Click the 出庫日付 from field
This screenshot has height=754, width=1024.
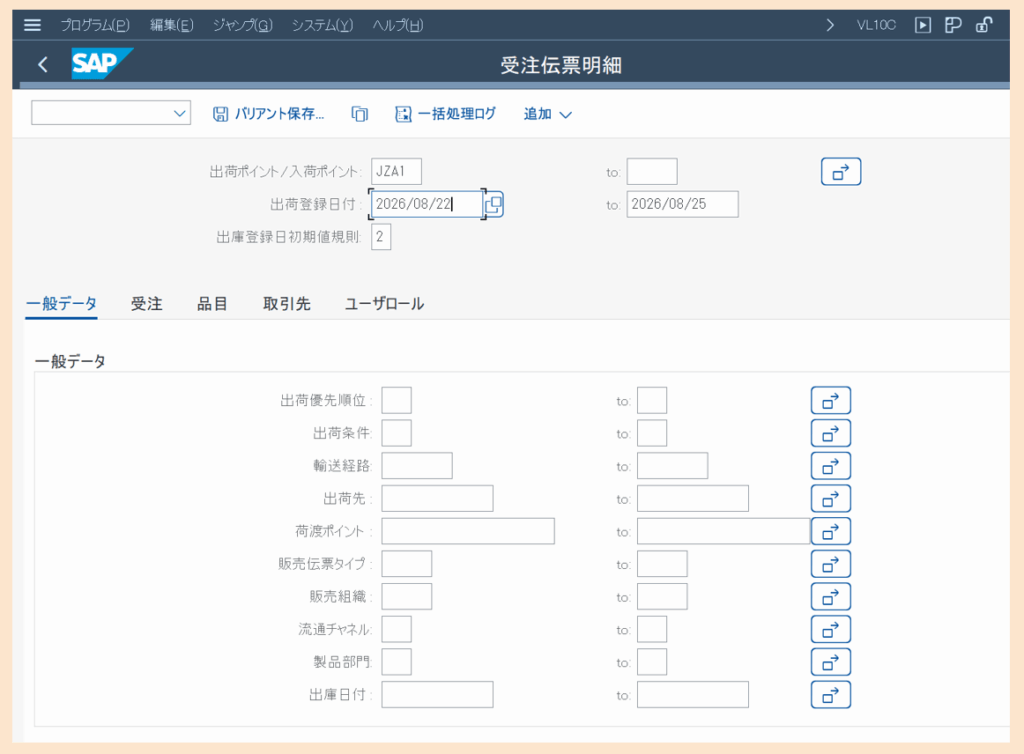tap(438, 695)
